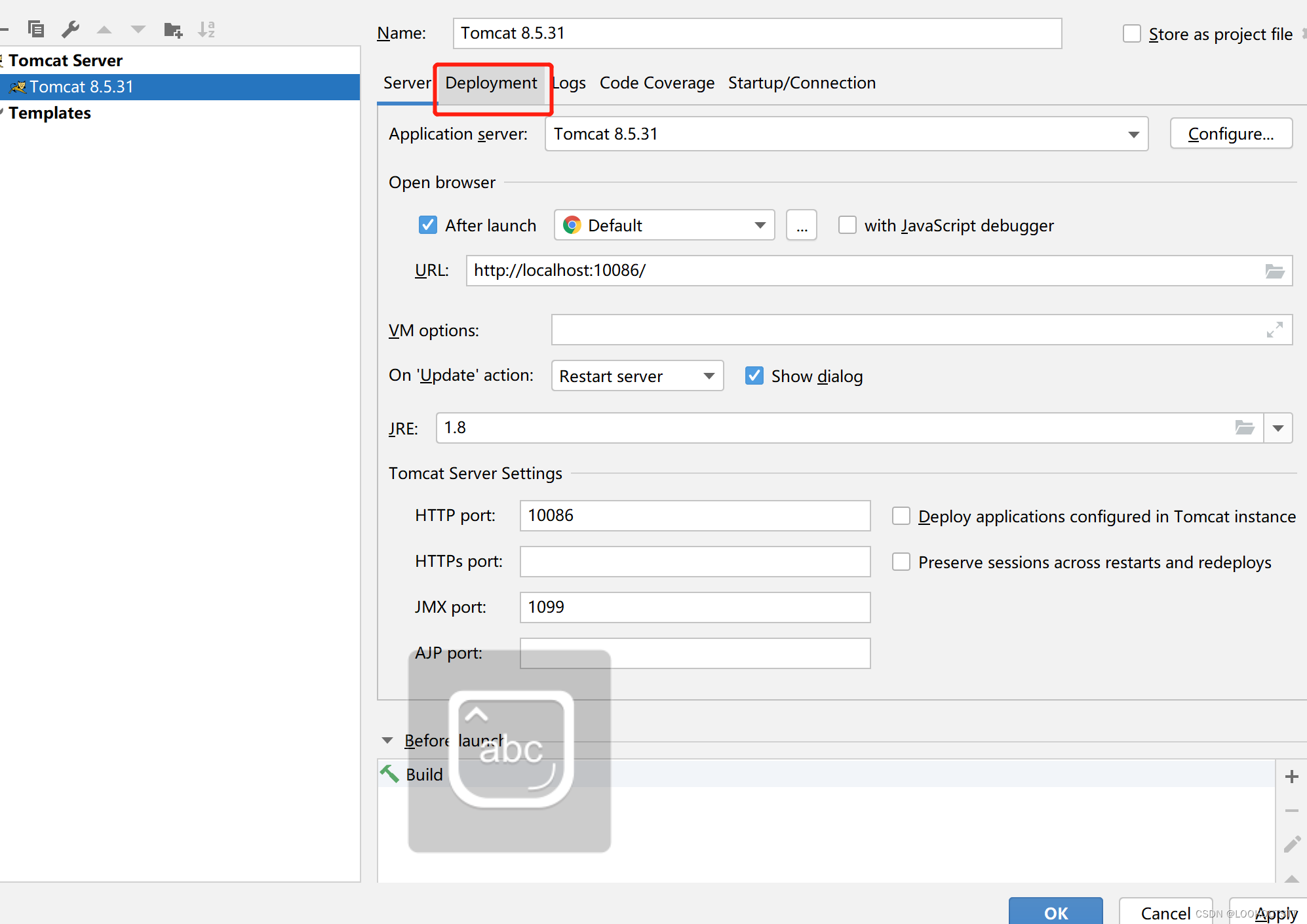This screenshot has width=1307, height=924.
Task: Expand the VM options field
Action: coord(1275,330)
